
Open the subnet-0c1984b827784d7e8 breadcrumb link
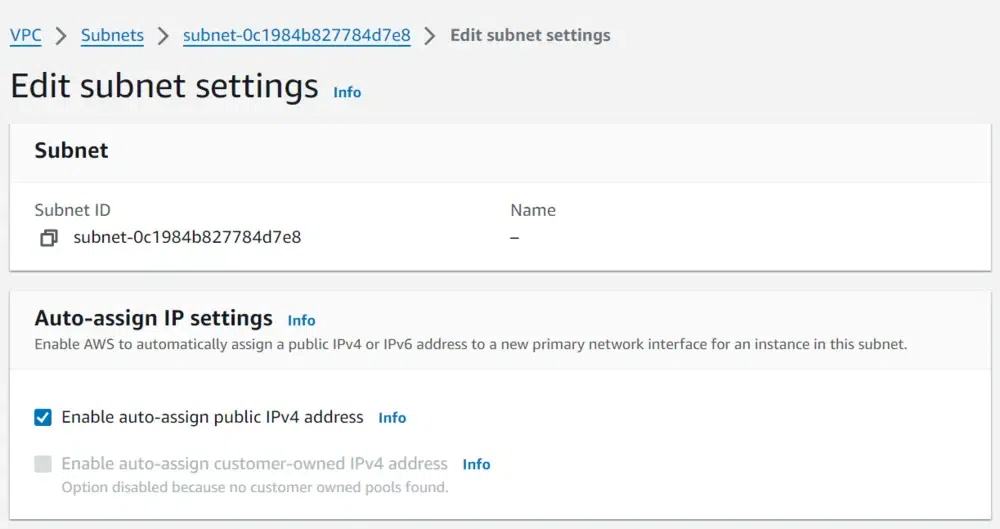tap(296, 36)
